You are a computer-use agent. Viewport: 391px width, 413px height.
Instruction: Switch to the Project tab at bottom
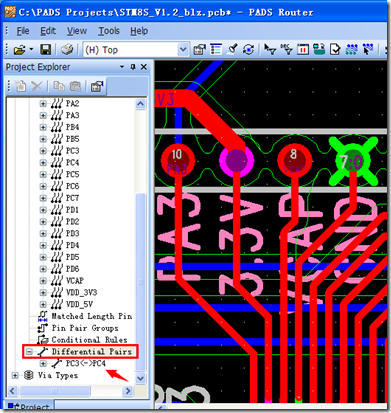(x=29, y=406)
